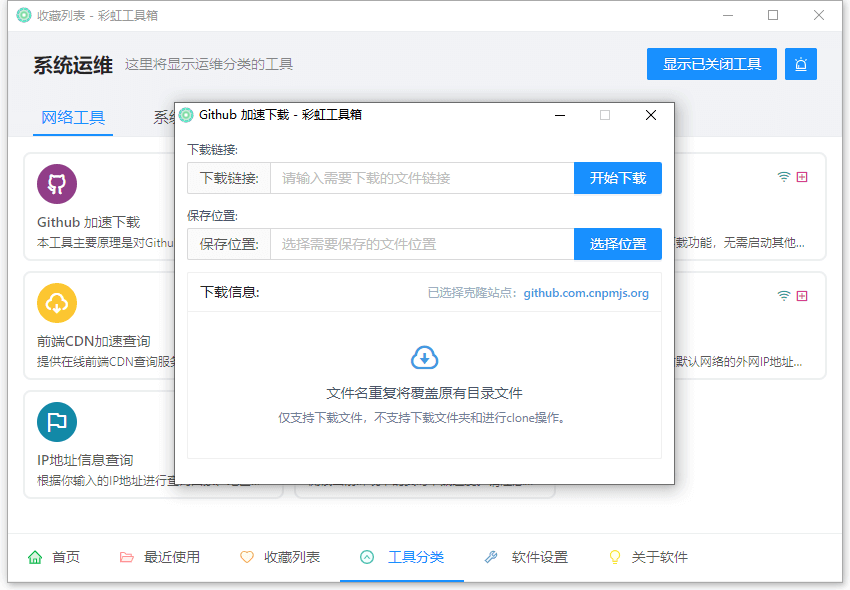Close the Github 加速下载 dialog

coord(651,115)
